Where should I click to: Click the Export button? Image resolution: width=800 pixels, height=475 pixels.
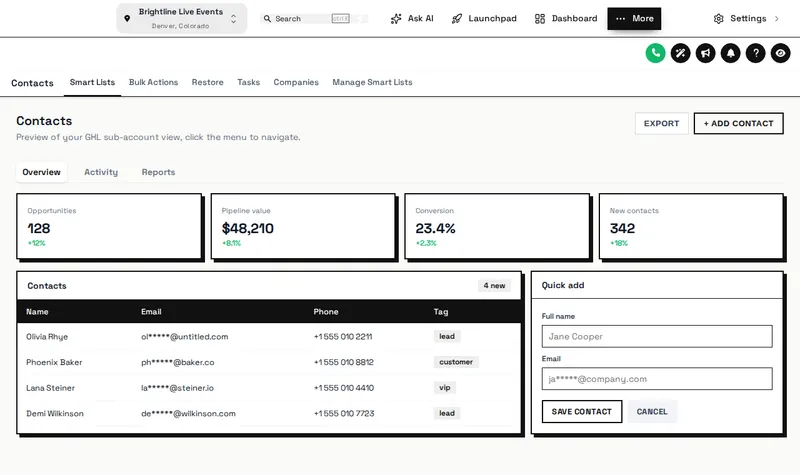click(662, 123)
